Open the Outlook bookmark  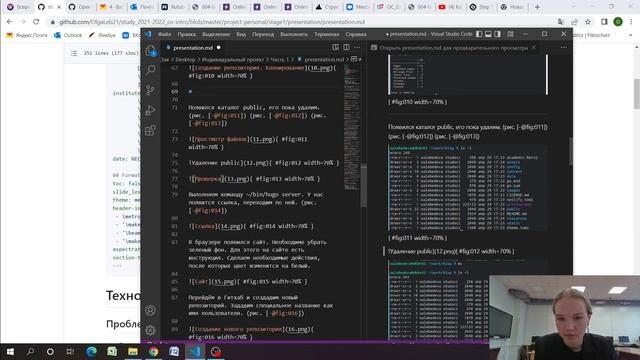tap(68, 35)
